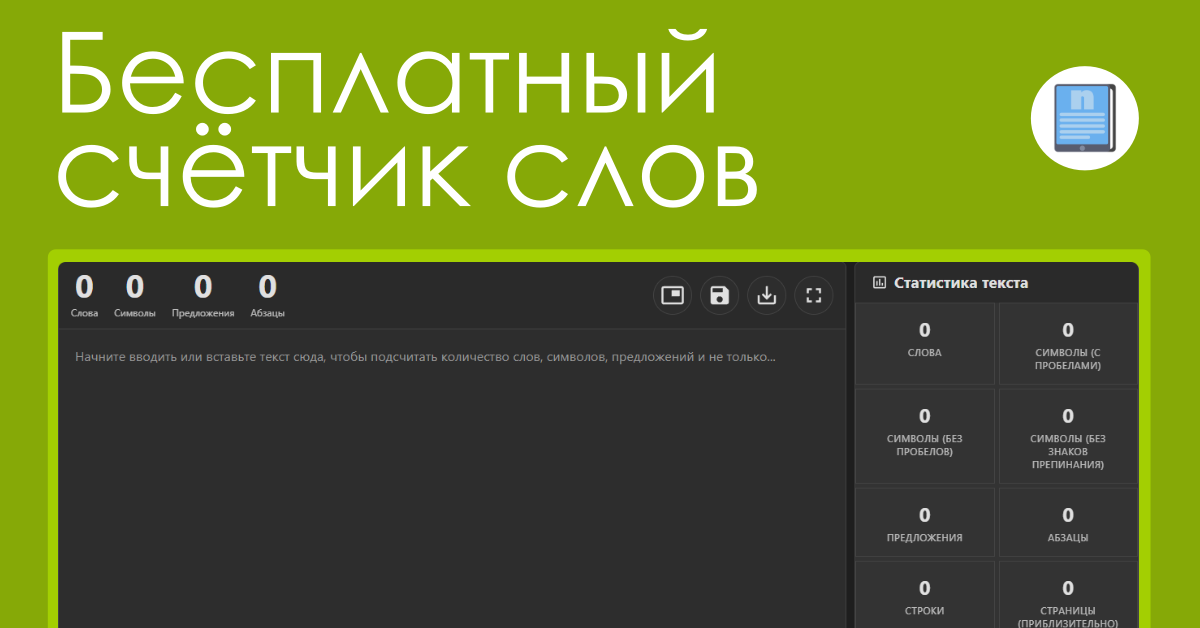Screen dimensions: 1200x628
Task: Click the chart icon beside Статистика текста
Action: [x=879, y=283]
